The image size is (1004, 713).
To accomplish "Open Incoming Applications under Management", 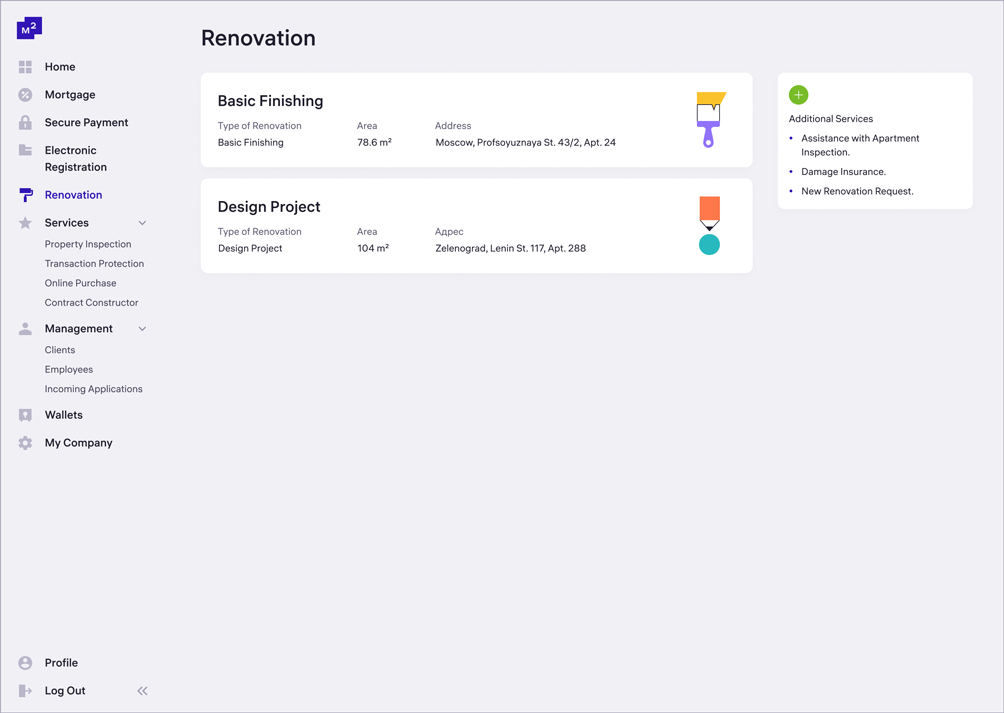I will pyautogui.click(x=93, y=389).
